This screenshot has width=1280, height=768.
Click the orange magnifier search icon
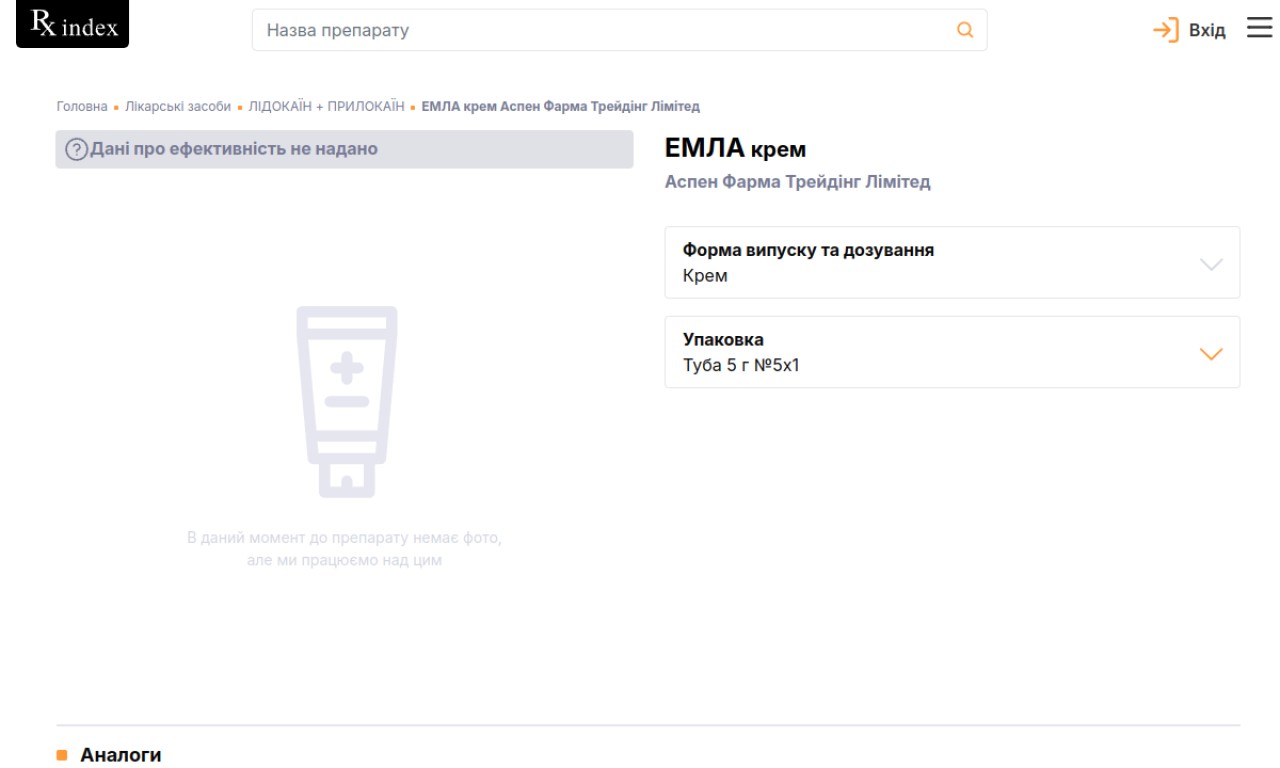965,30
